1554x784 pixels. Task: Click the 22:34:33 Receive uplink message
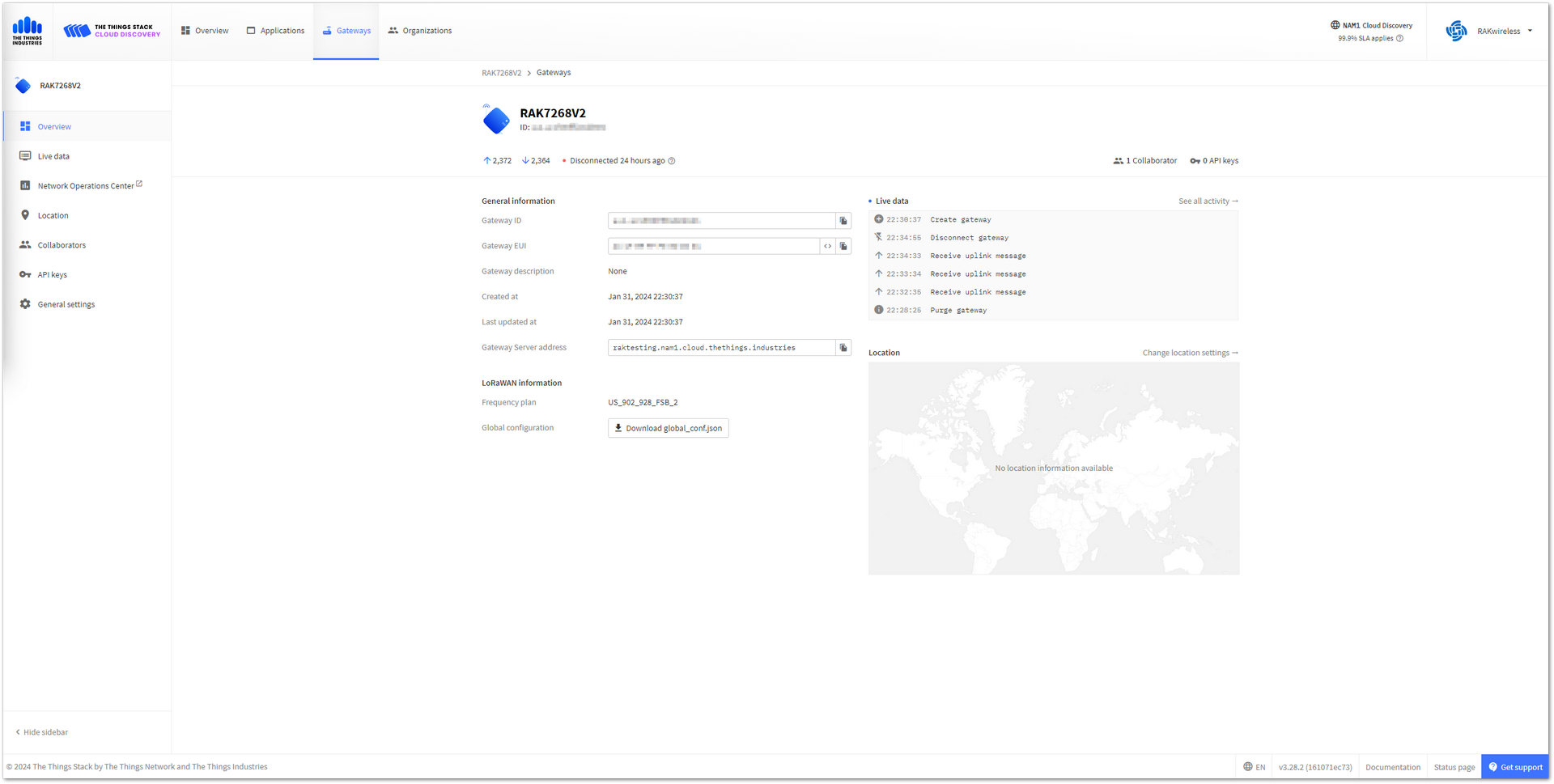(x=1054, y=256)
